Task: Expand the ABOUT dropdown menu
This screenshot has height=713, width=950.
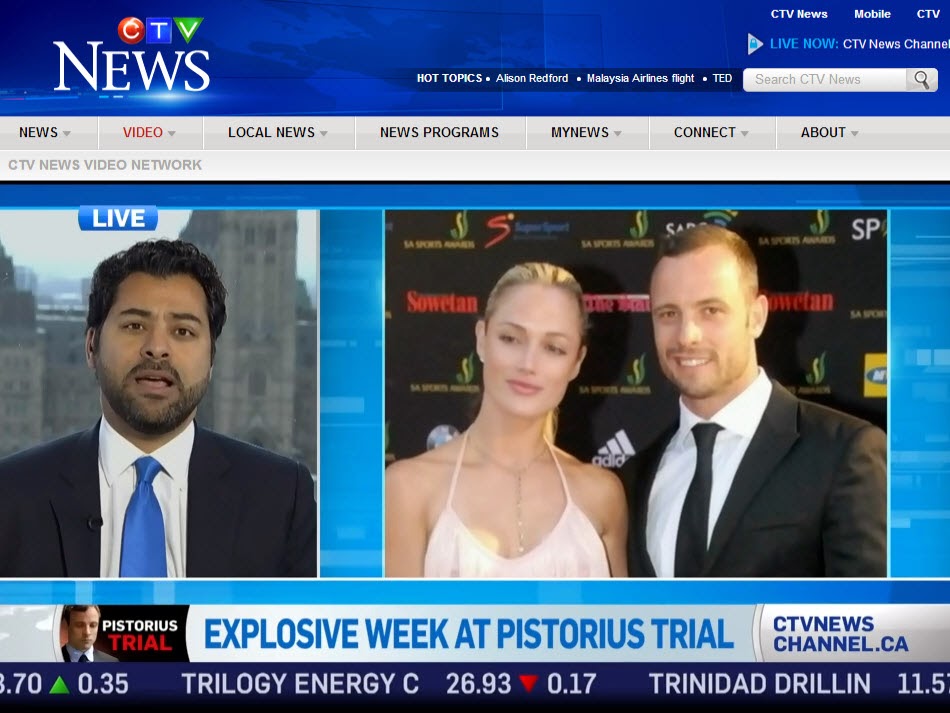Action: 829,132
